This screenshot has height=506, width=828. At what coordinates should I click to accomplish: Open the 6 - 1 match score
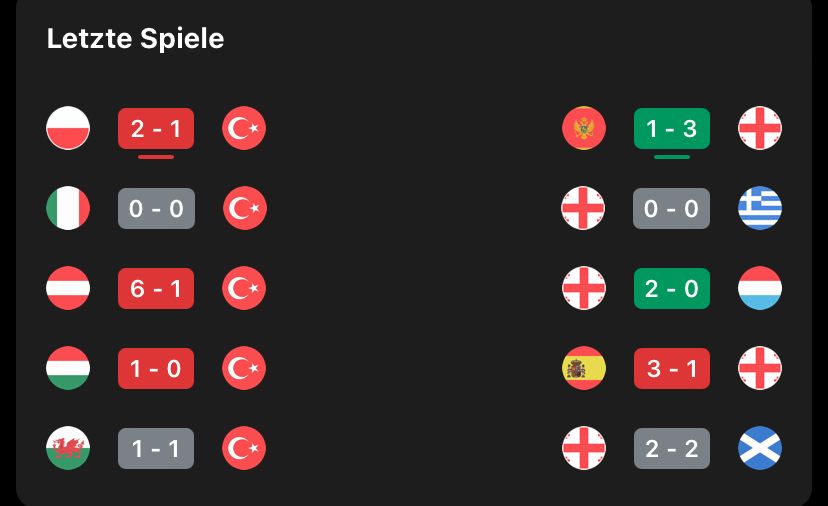[156, 288]
